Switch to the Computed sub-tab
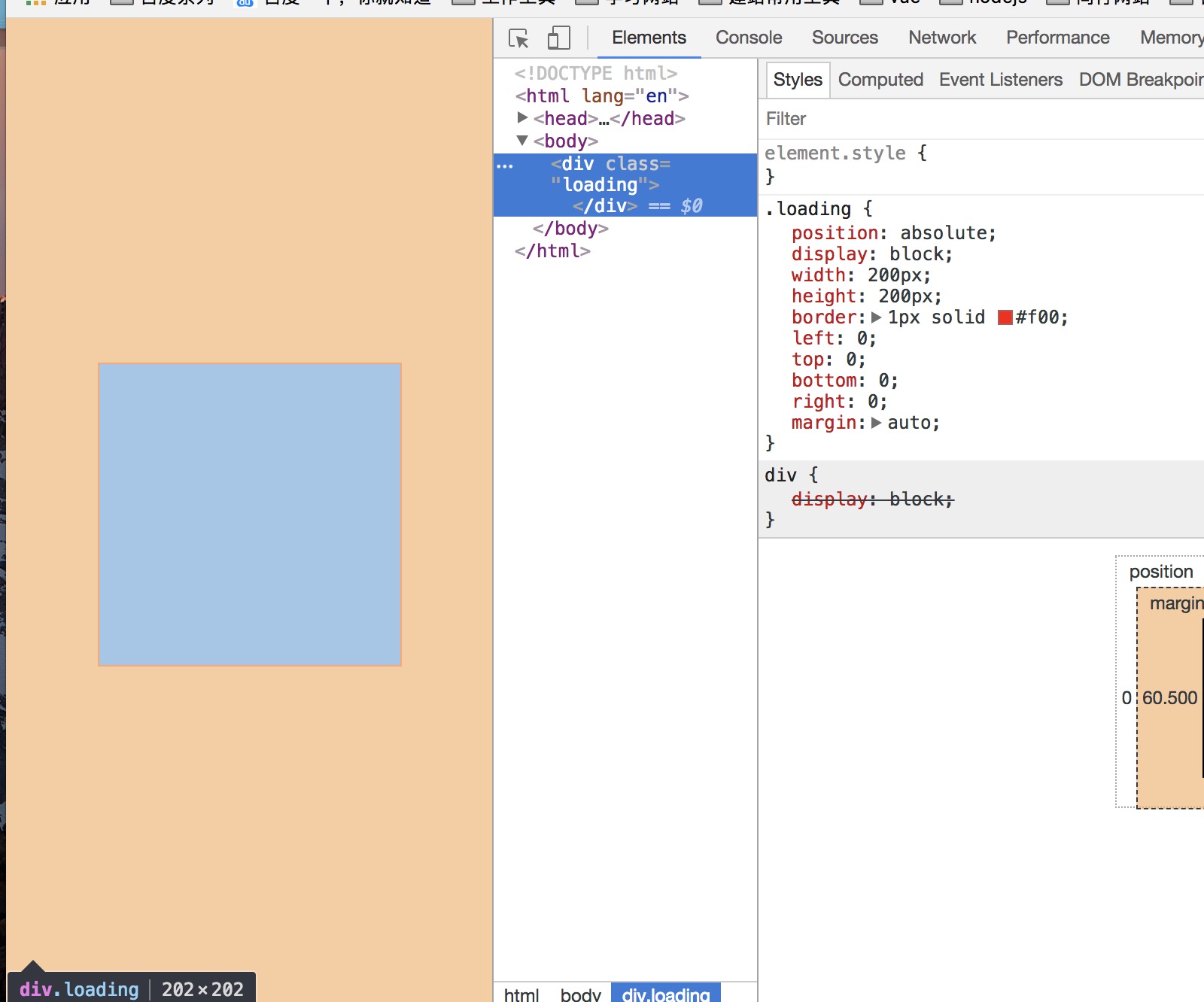This screenshot has width=1204, height=1002. (880, 80)
